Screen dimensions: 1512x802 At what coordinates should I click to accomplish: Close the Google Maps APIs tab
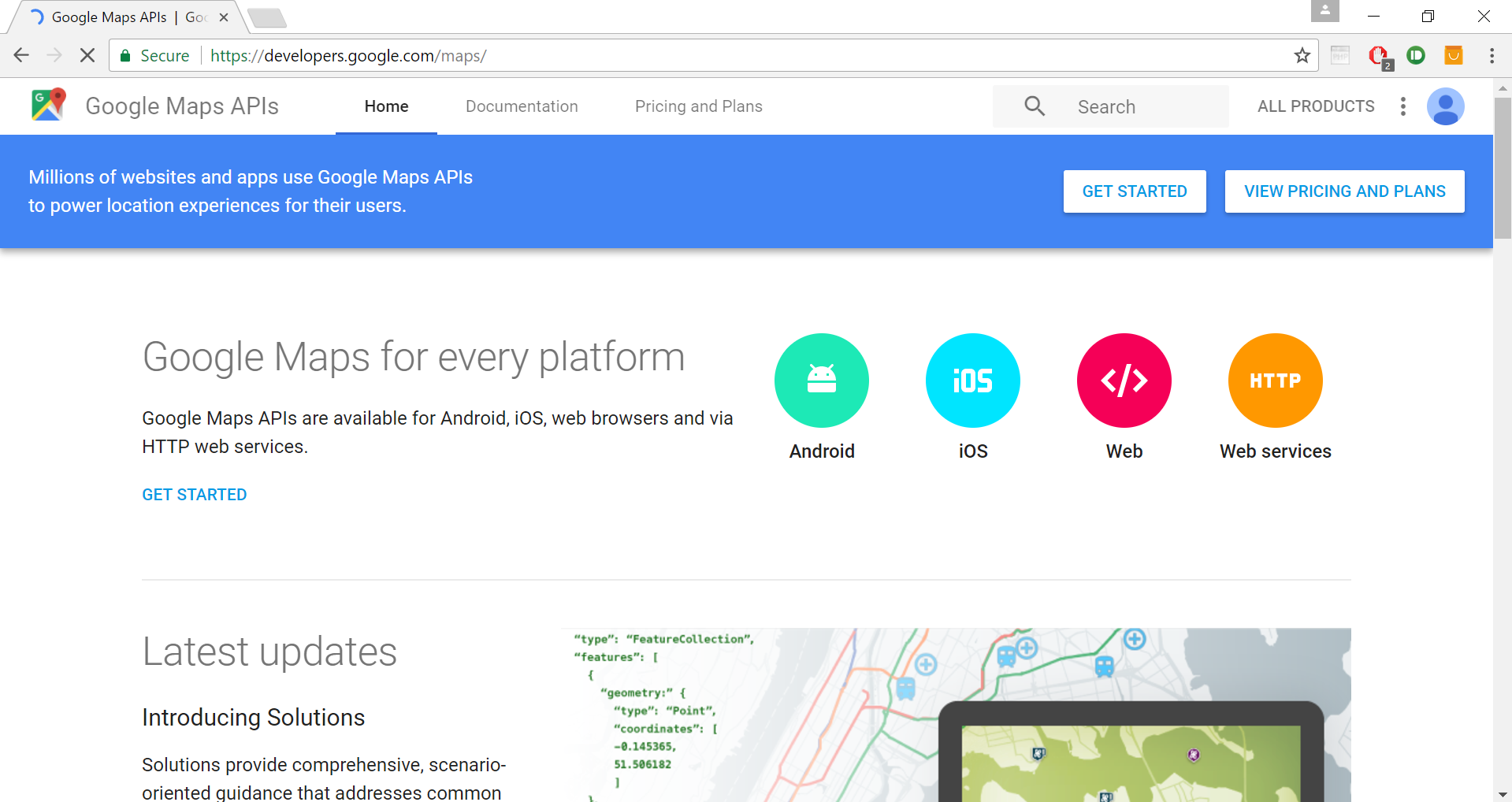tap(224, 17)
